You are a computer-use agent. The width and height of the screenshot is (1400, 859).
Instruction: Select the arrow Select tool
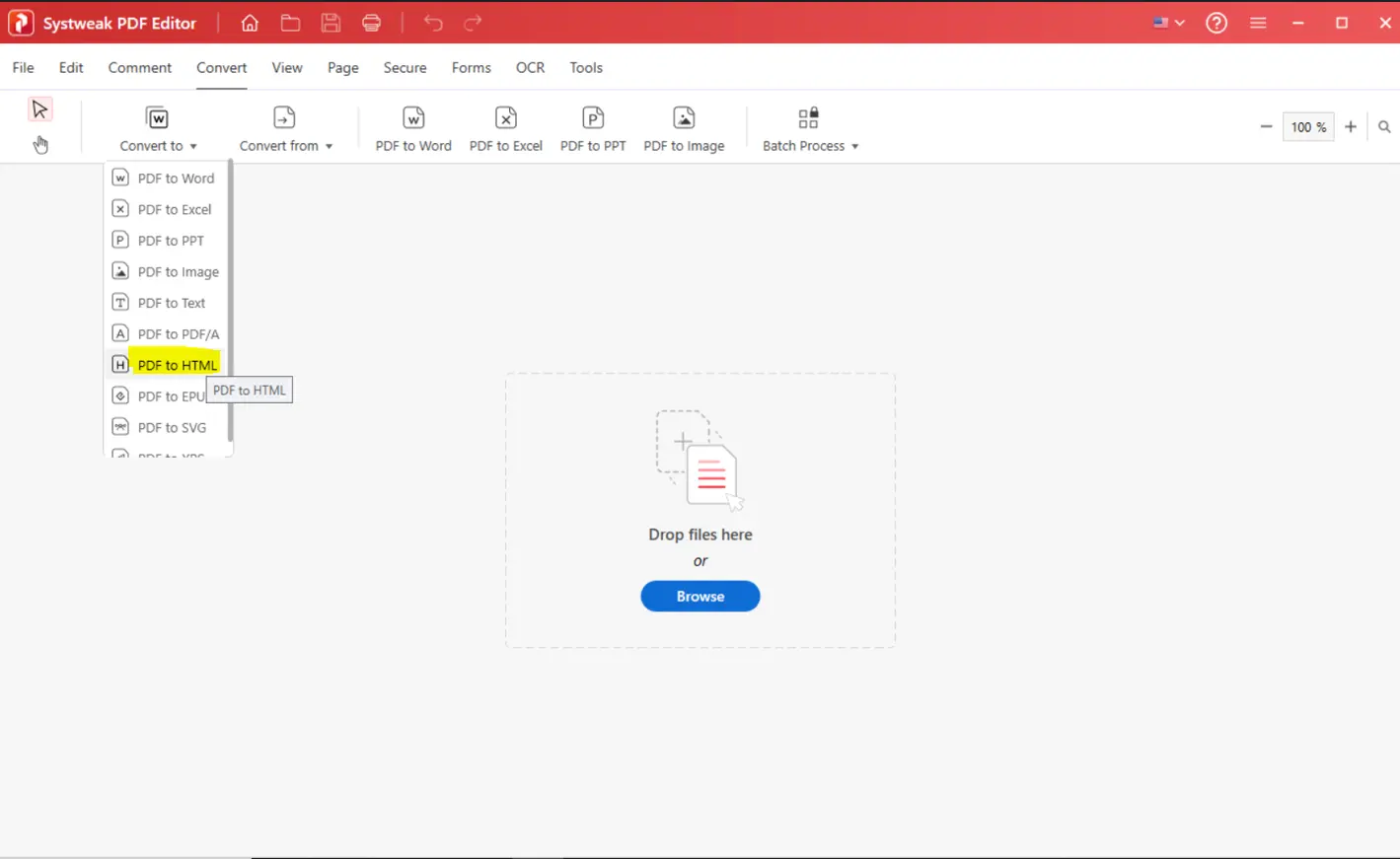pos(40,108)
